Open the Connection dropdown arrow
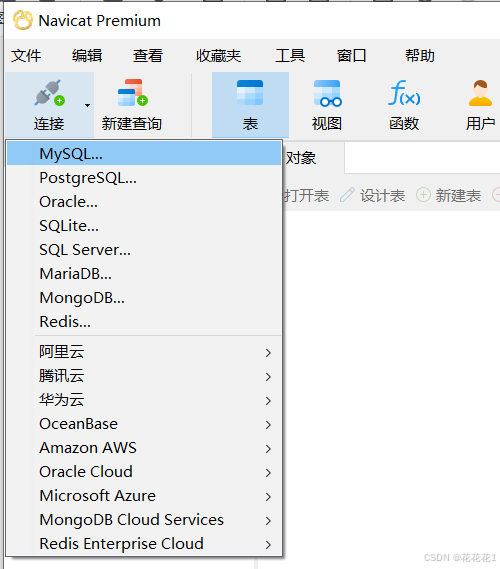500x569 pixels. point(87,106)
